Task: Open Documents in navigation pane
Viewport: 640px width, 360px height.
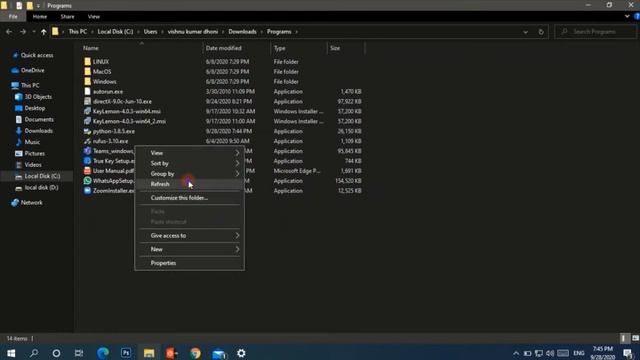Action: pyautogui.click(x=39, y=120)
